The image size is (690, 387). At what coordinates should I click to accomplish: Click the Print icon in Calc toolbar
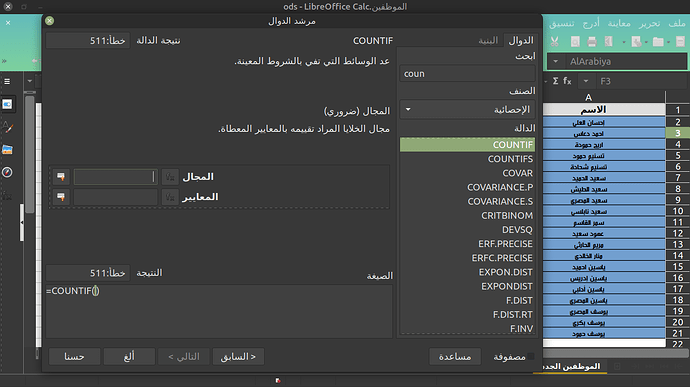click(592, 41)
